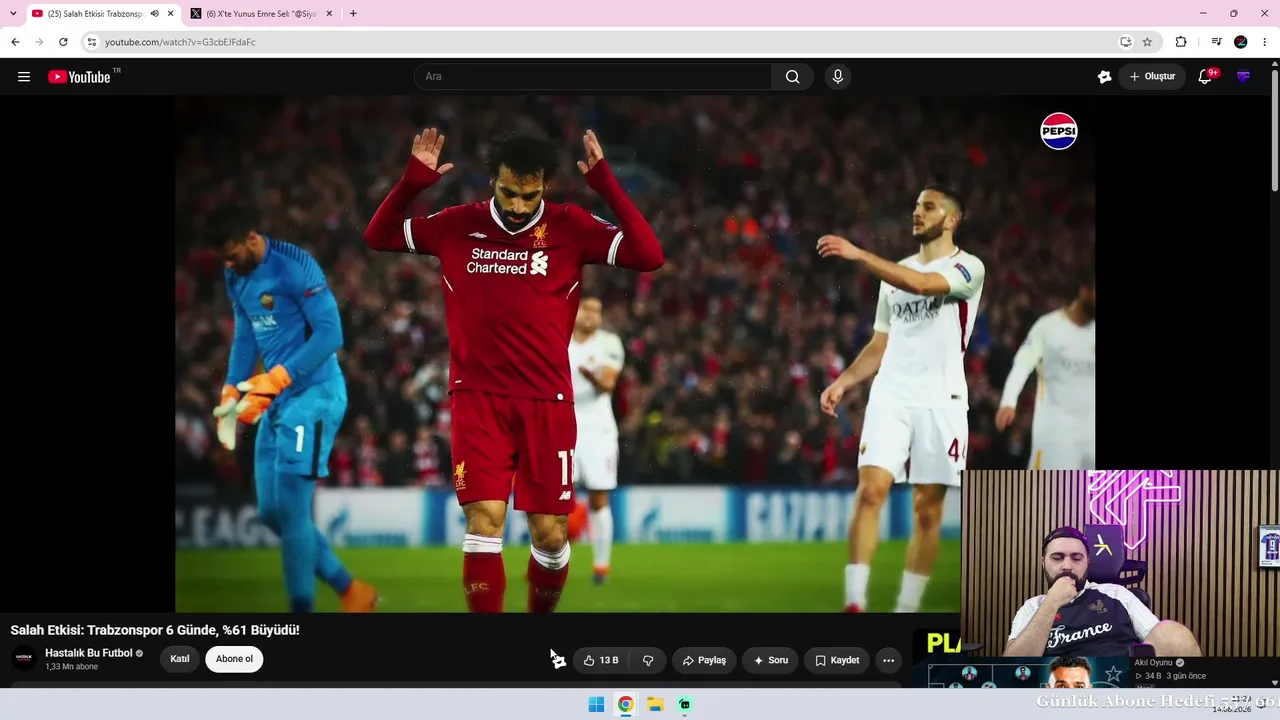The width and height of the screenshot is (1280, 720).
Task: Click the YouTube search magnifier button
Action: (x=792, y=77)
